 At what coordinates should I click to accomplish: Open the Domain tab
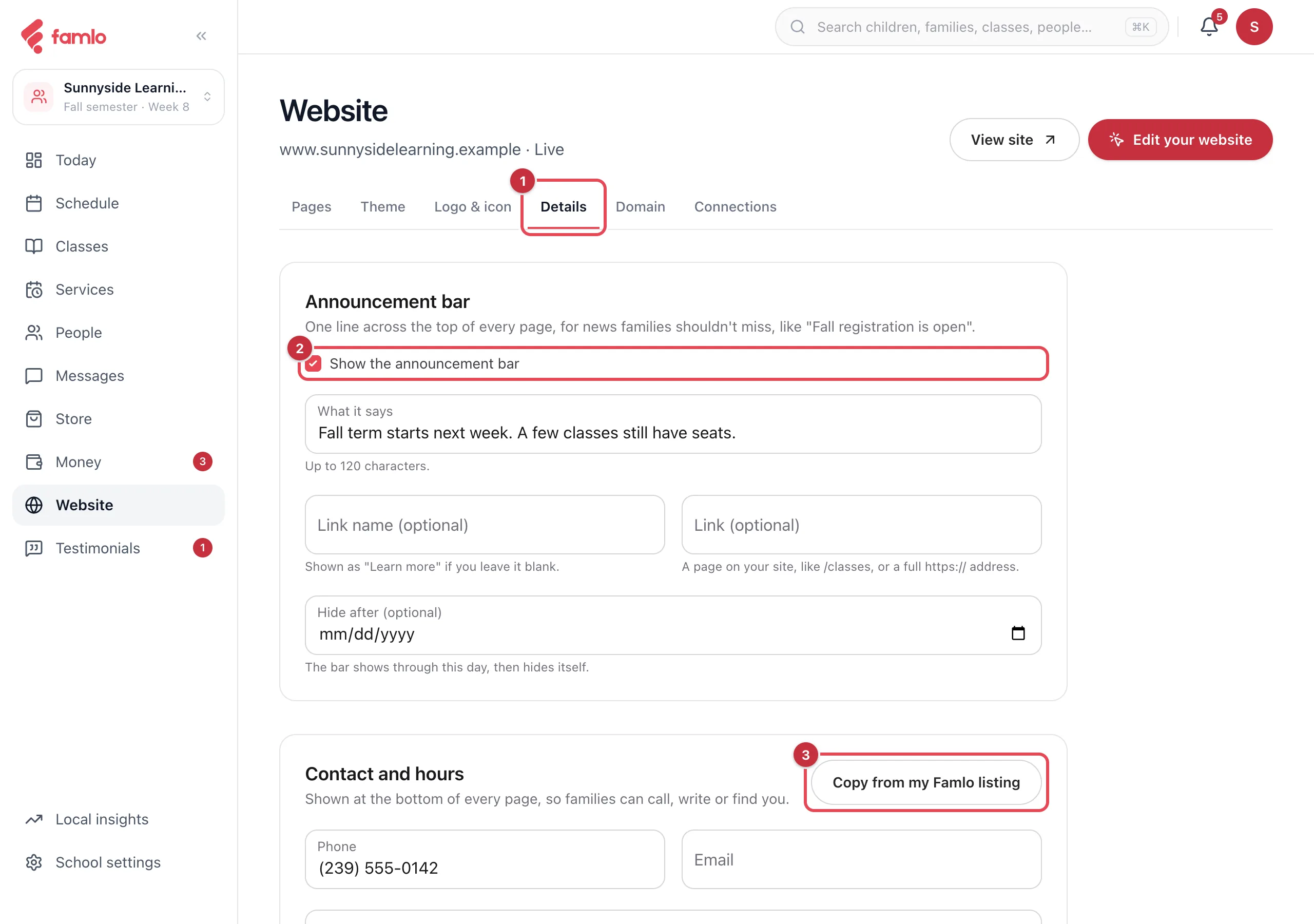(640, 207)
